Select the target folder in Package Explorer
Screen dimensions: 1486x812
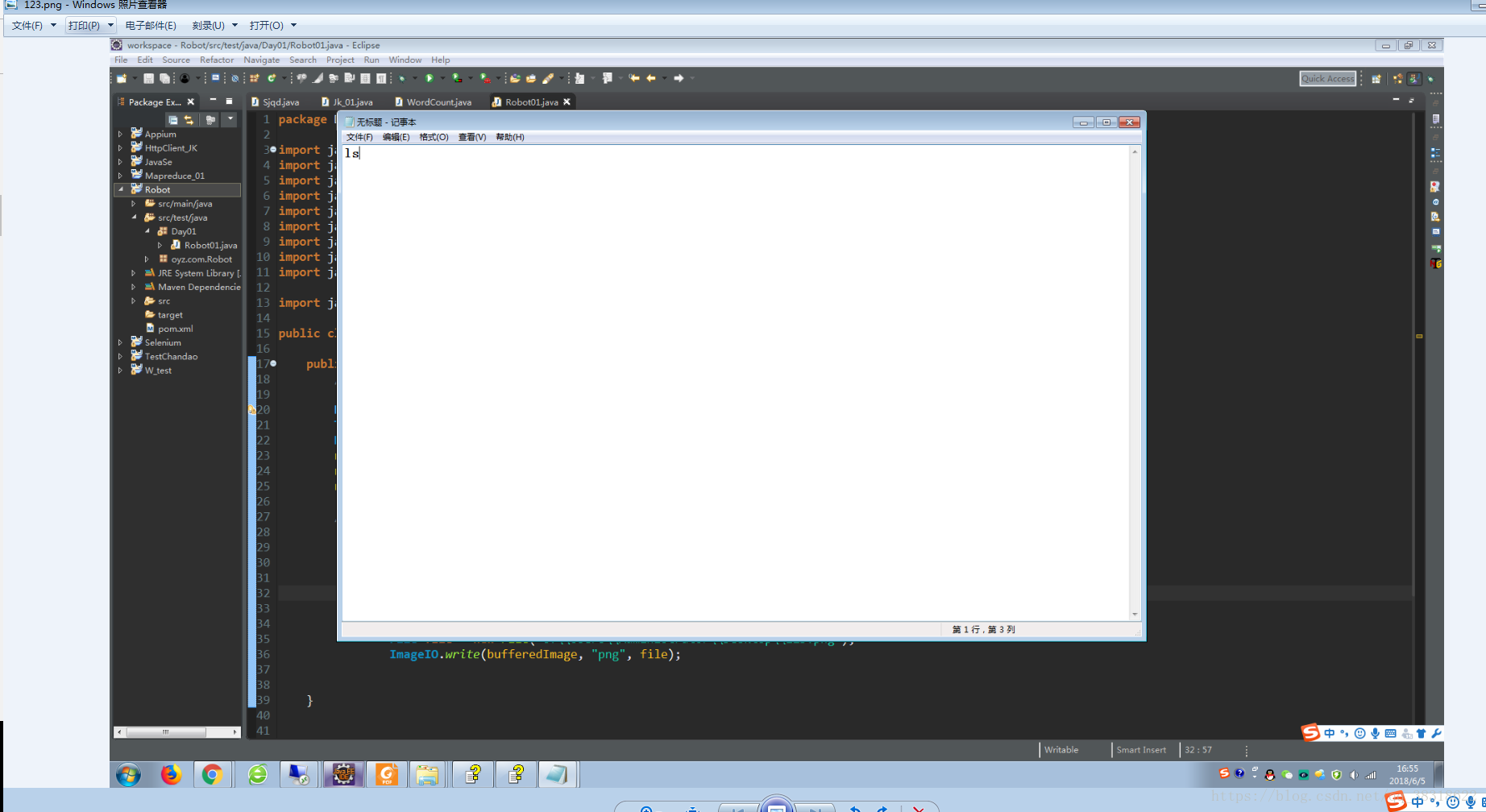click(x=164, y=315)
